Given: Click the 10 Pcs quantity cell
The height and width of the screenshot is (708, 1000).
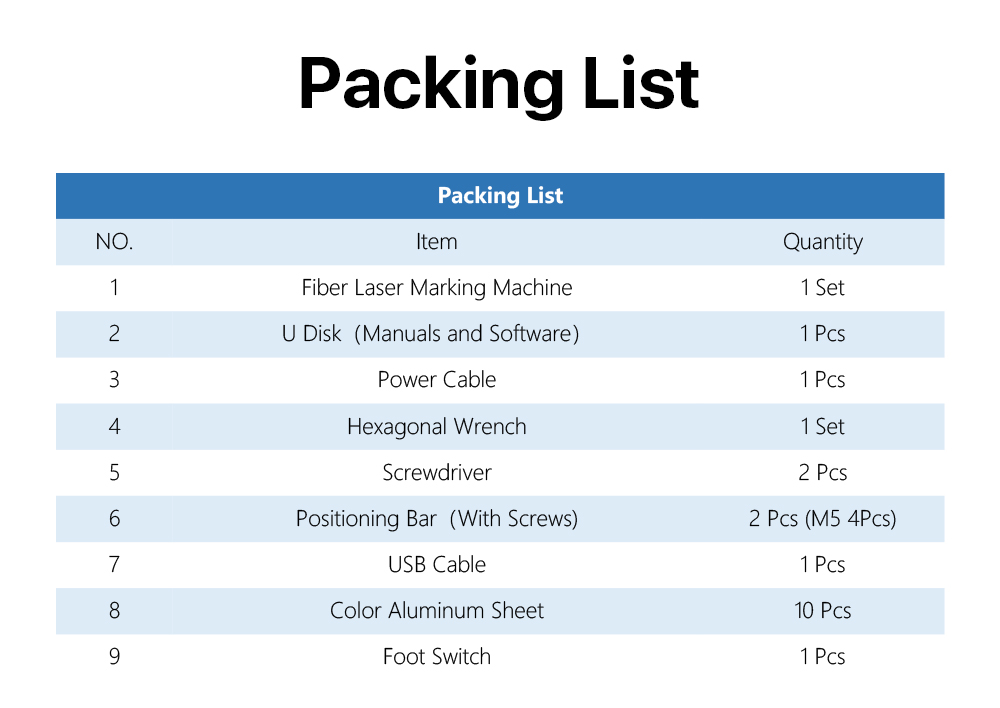Looking at the screenshot, I should click(823, 610).
